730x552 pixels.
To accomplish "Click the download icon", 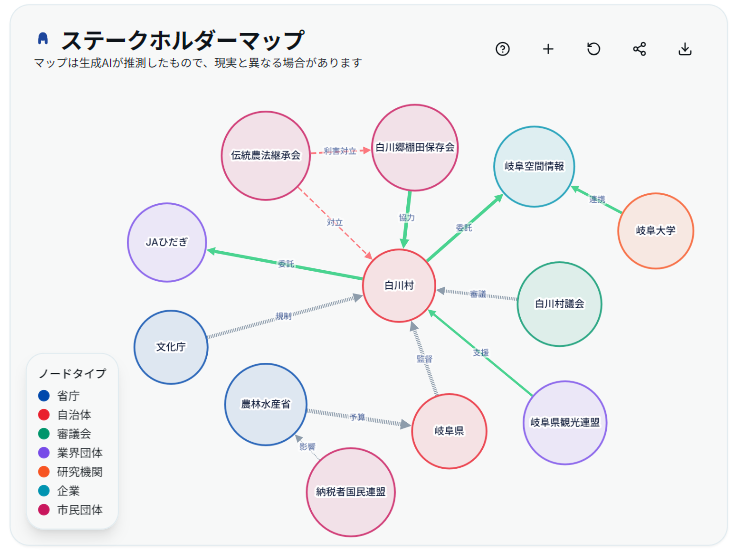I will click(685, 49).
